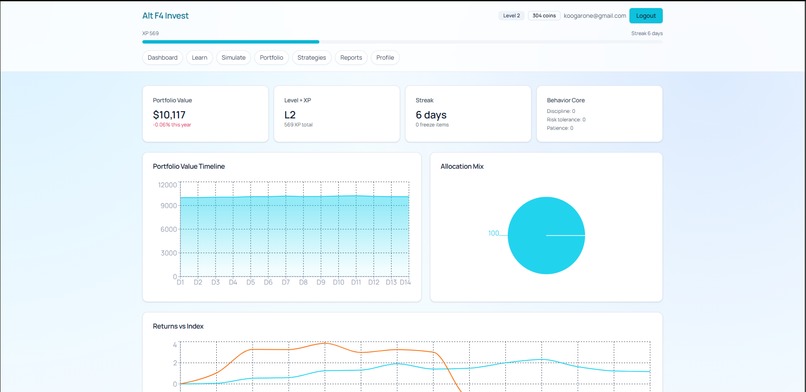
Task: Click the 12000 y-axis label
Action: [168, 185]
